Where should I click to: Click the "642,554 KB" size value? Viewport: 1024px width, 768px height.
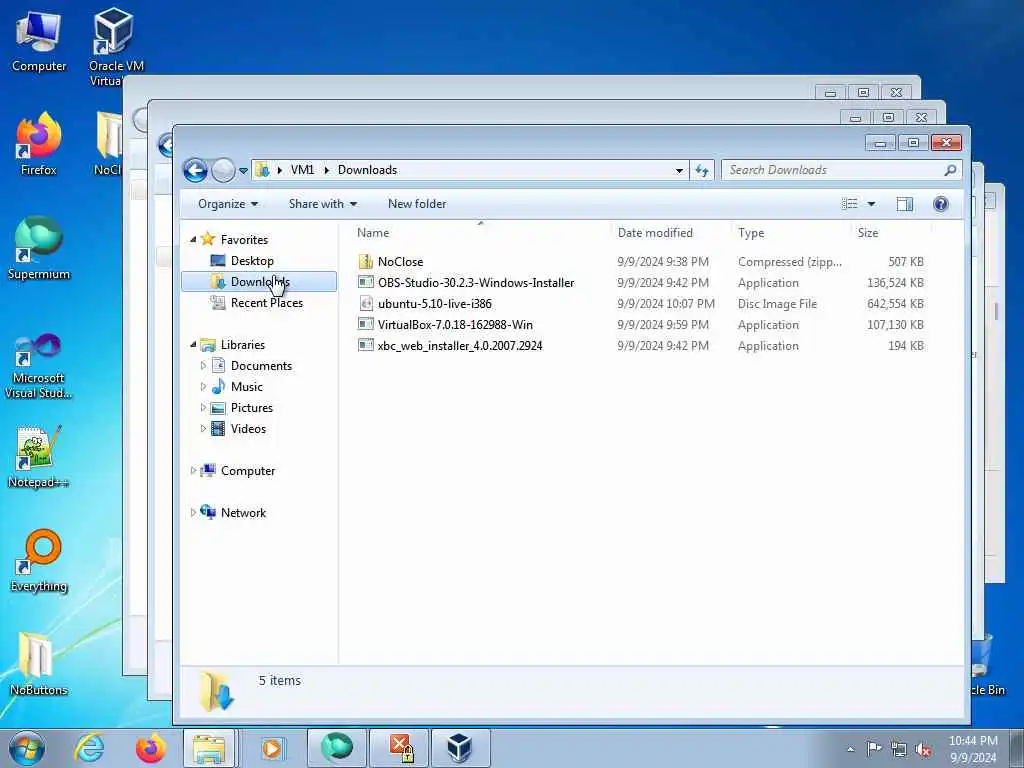[895, 304]
